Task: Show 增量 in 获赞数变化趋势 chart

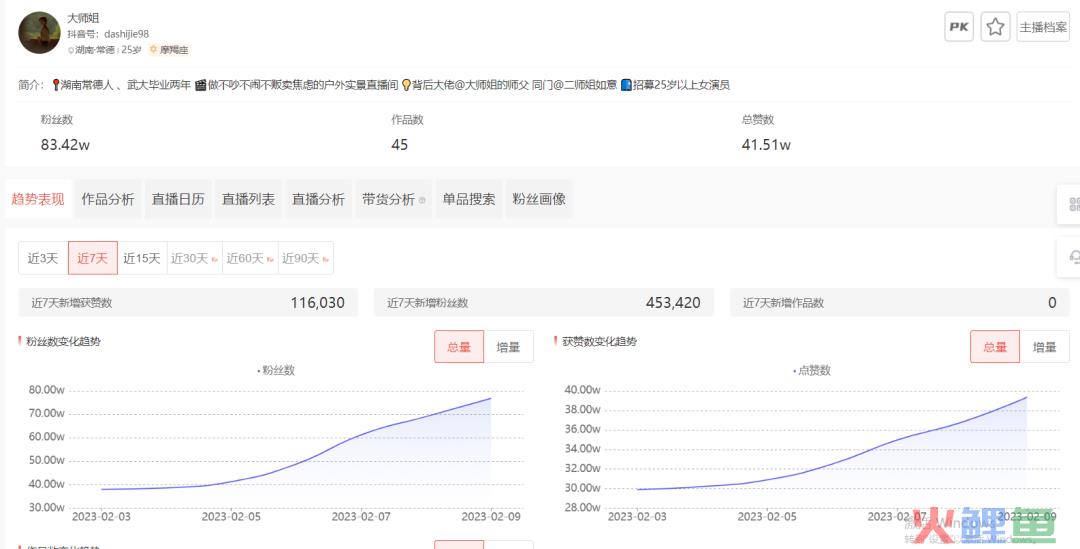Action: [1044, 346]
